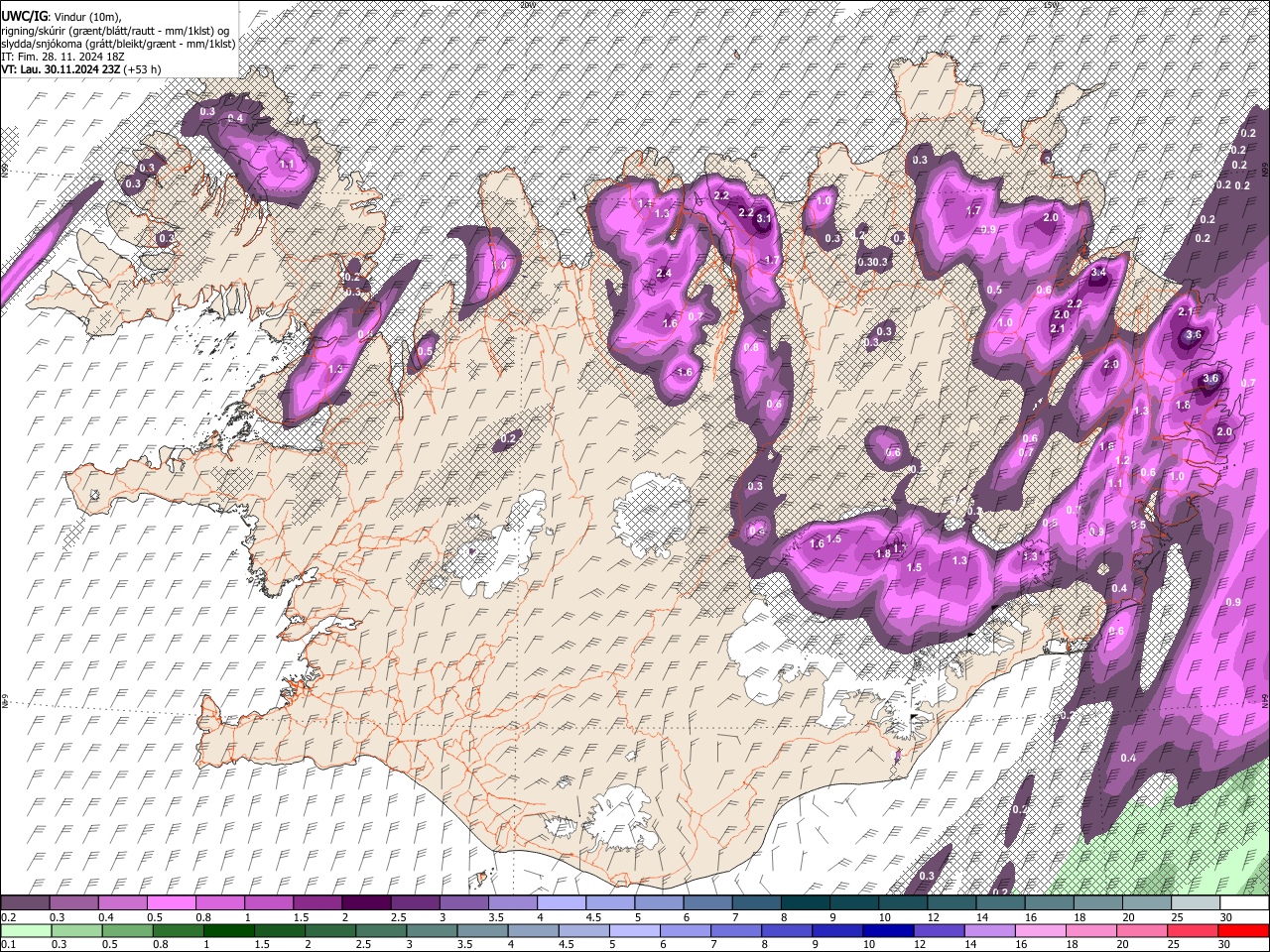Pick the bright pink swatch between 0.5 and 0.8

[x=171, y=903]
